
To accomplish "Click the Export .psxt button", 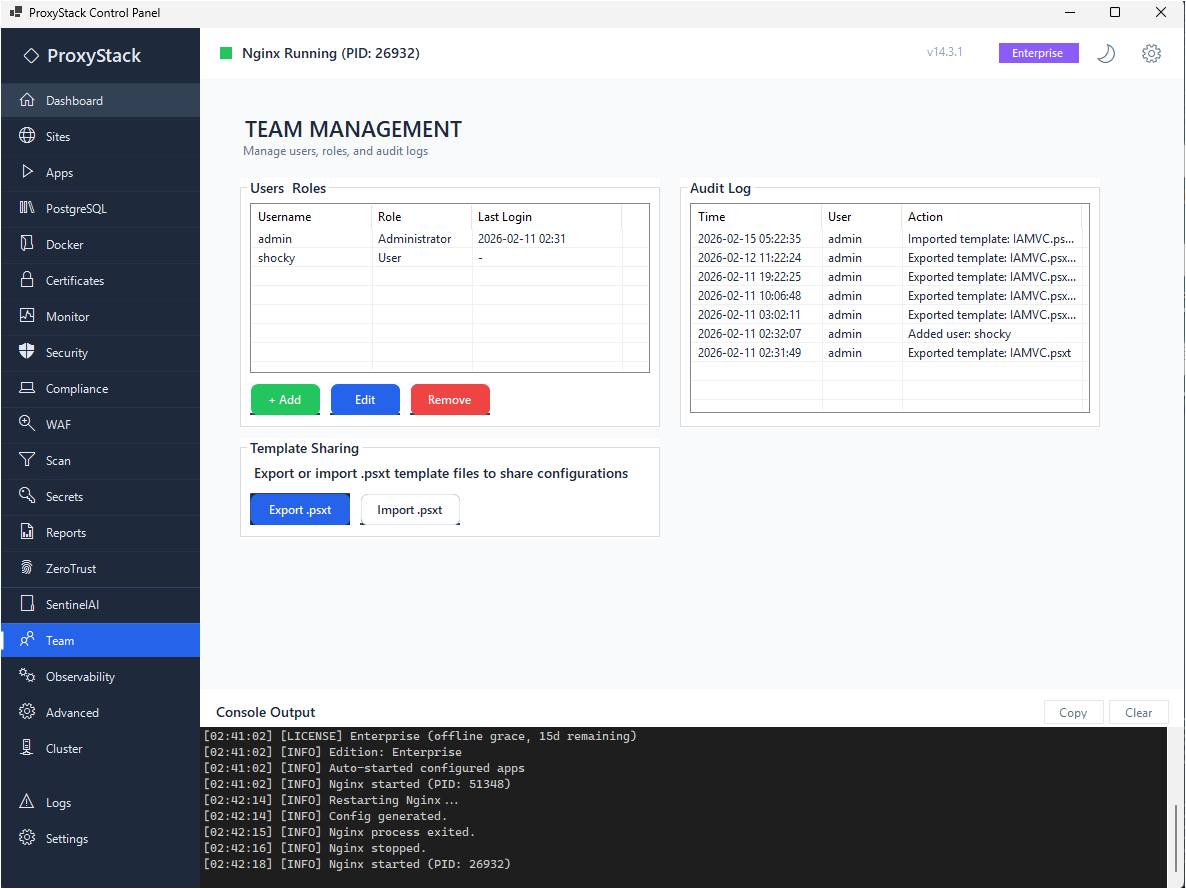I will pos(300,509).
